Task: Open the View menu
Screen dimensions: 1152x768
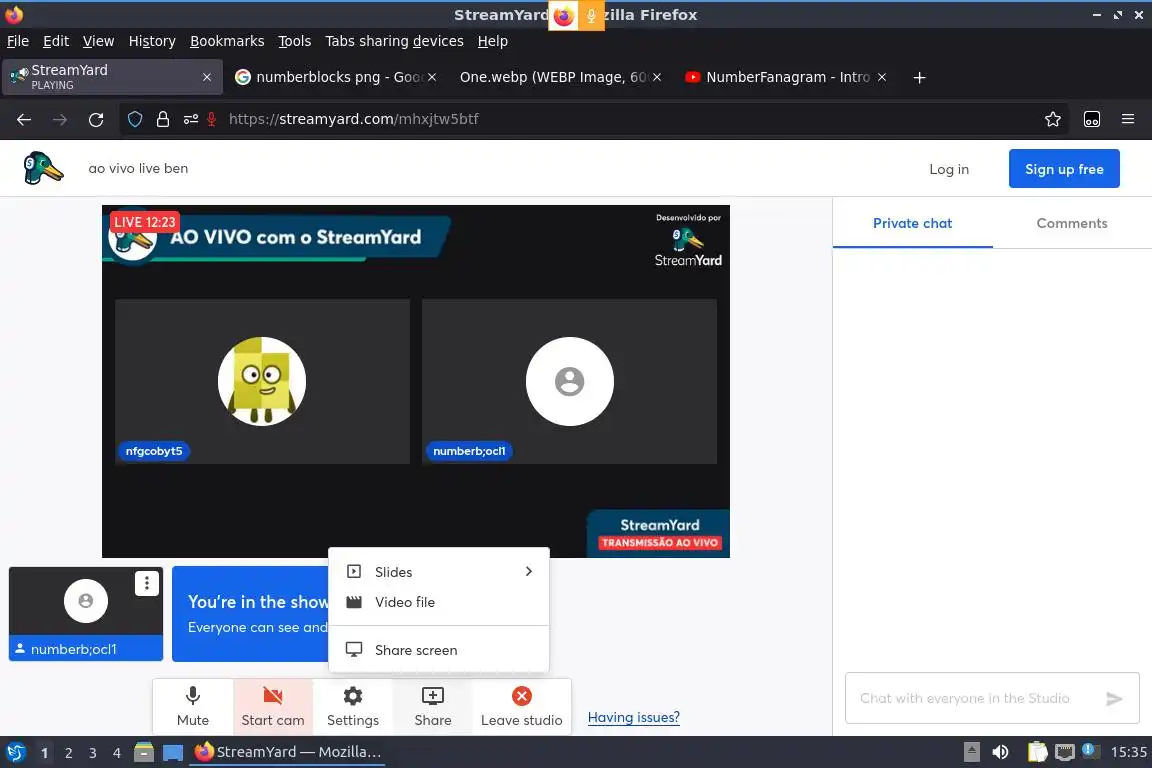Action: (98, 41)
